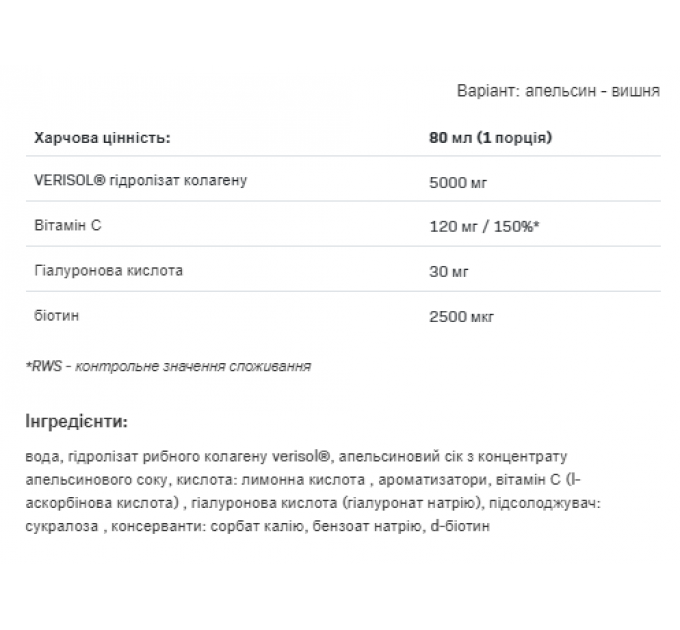Click the variant label 'апельсин - вишня'
This screenshot has height=630, width=680.
pos(592,91)
